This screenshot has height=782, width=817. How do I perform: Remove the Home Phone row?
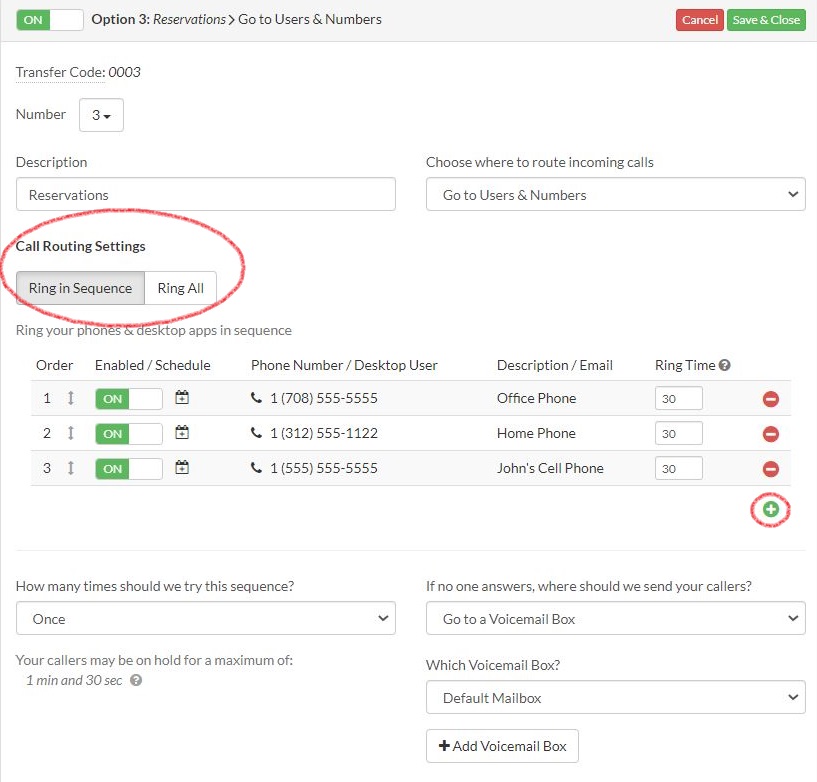[x=771, y=434]
